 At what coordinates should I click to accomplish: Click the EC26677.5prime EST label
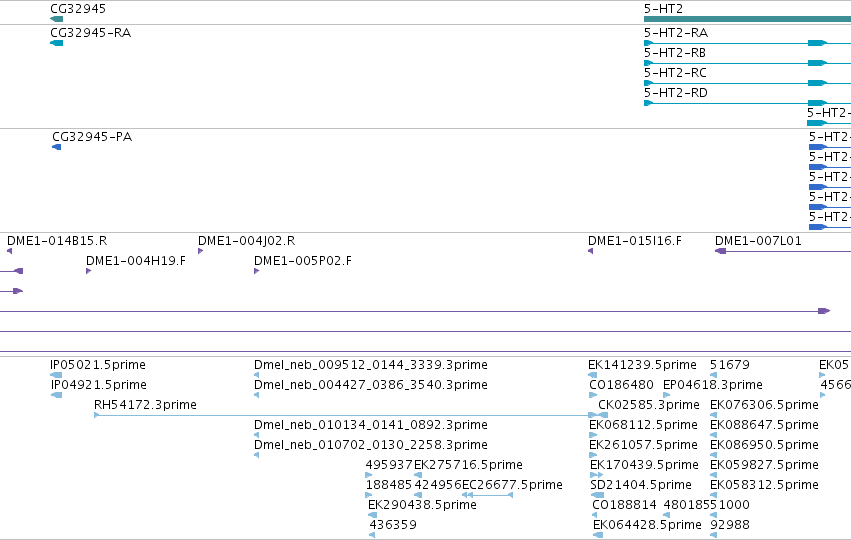tap(512, 485)
